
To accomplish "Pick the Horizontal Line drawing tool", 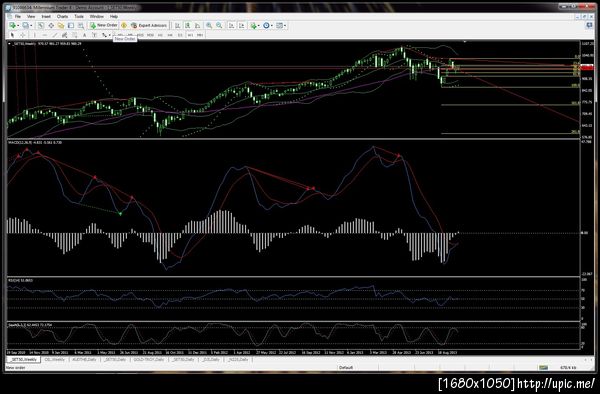I will [x=44, y=35].
